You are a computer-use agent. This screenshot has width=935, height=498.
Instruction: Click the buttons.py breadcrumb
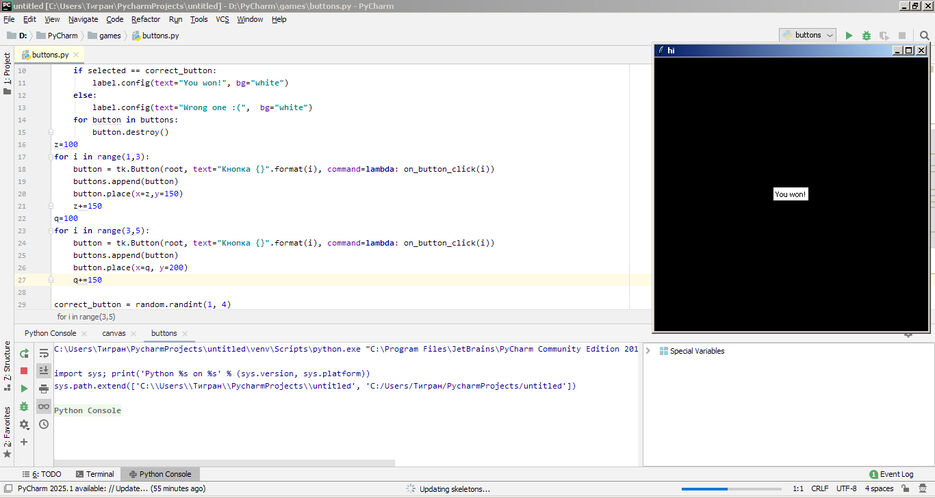[155, 35]
